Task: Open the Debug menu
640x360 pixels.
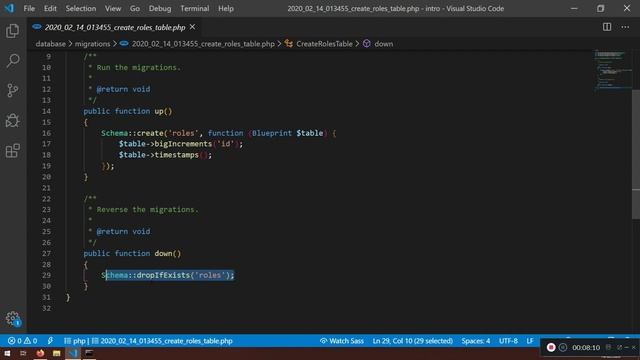Action: pyautogui.click(x=160, y=8)
